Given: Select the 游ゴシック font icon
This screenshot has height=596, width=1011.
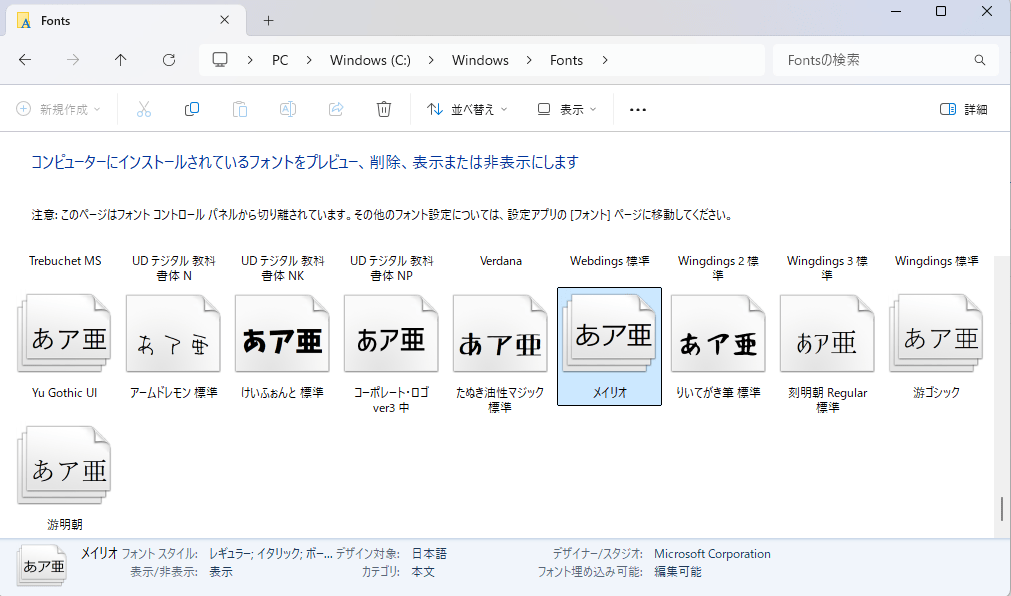Looking at the screenshot, I should pos(936,333).
